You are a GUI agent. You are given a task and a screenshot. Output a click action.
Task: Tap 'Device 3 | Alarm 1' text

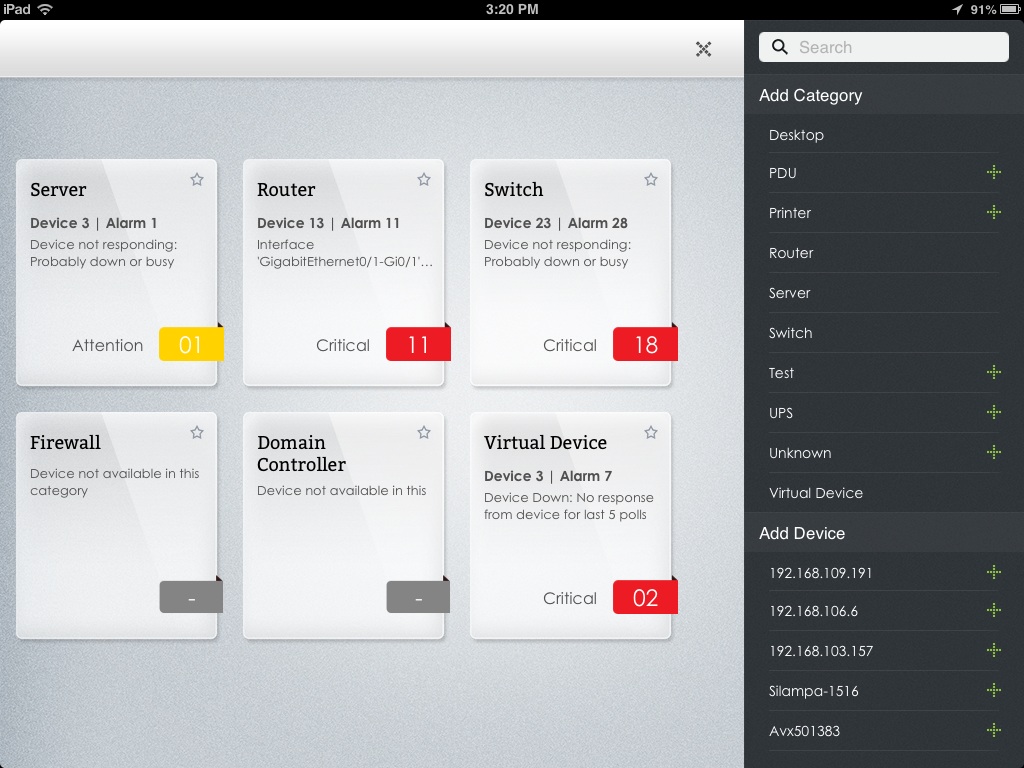pos(93,223)
